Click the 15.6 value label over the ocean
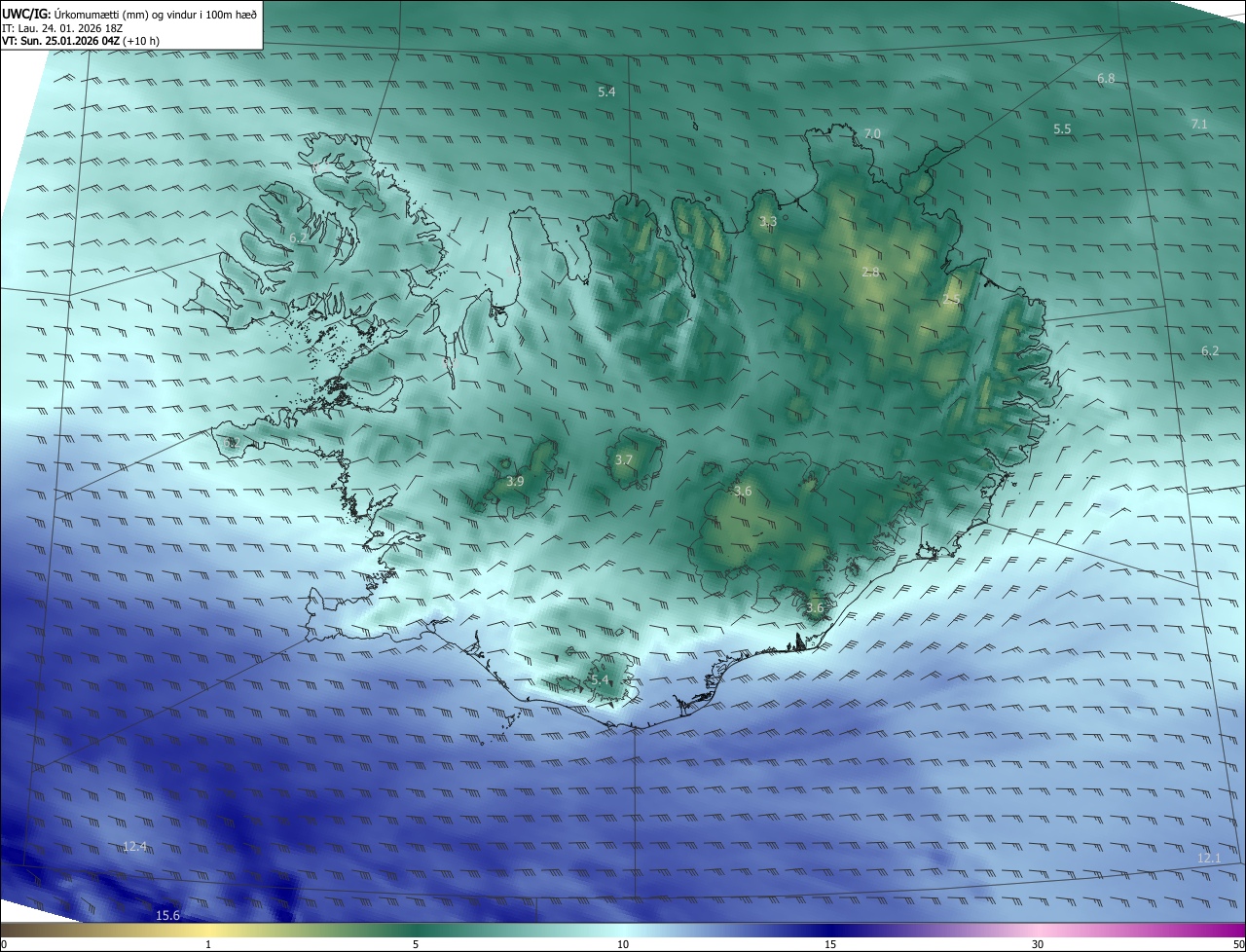This screenshot has height=952, width=1246. pyautogui.click(x=167, y=915)
